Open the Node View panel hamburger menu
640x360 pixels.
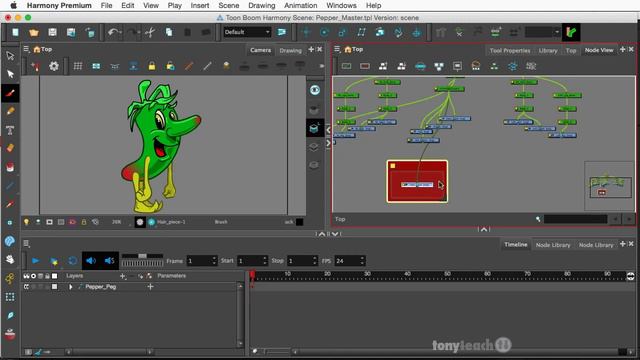pos(337,49)
